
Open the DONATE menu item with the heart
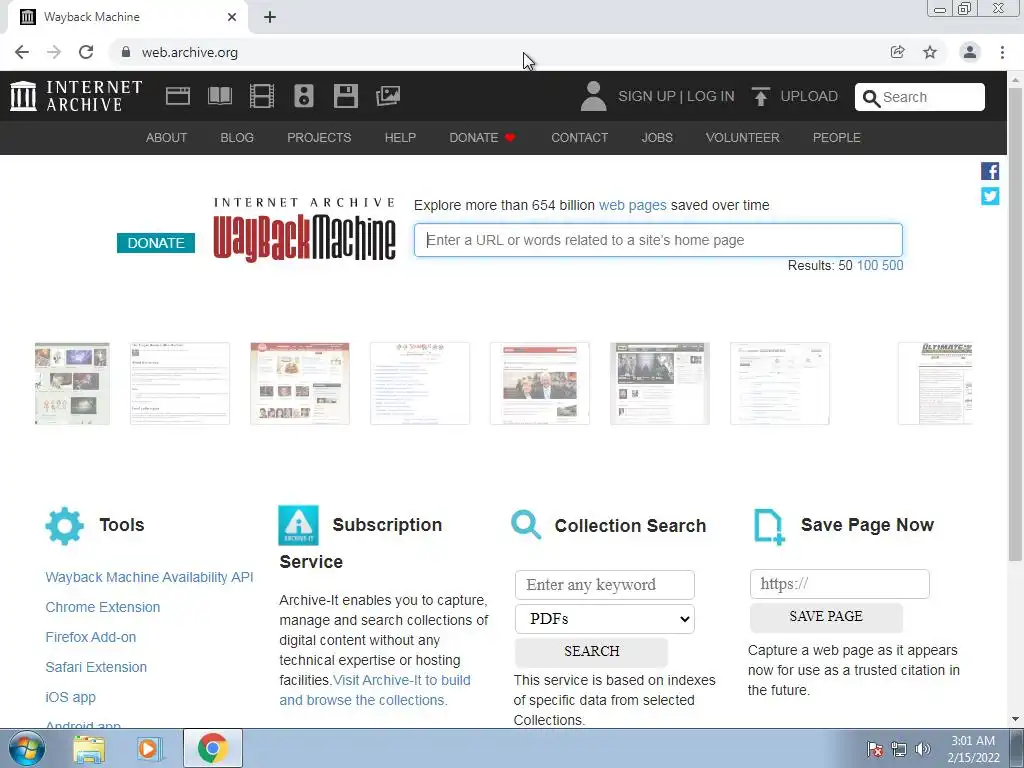tap(482, 138)
